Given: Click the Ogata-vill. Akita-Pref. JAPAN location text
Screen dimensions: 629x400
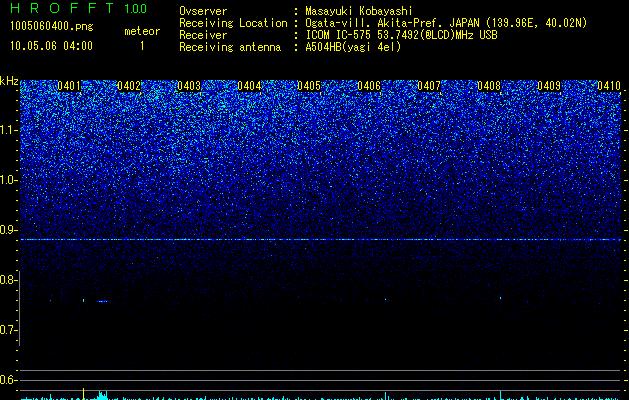Looking at the screenshot, I should click(446, 23).
